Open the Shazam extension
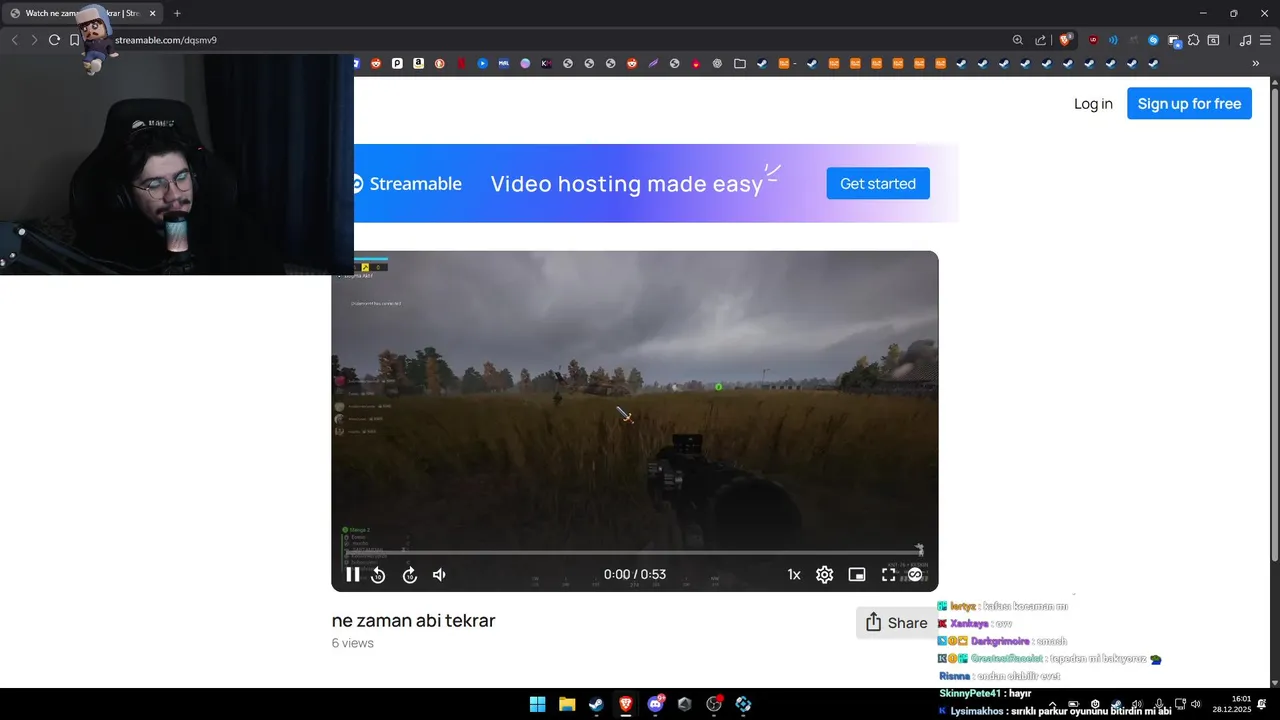Image resolution: width=1280 pixels, height=720 pixels. [x=1153, y=40]
